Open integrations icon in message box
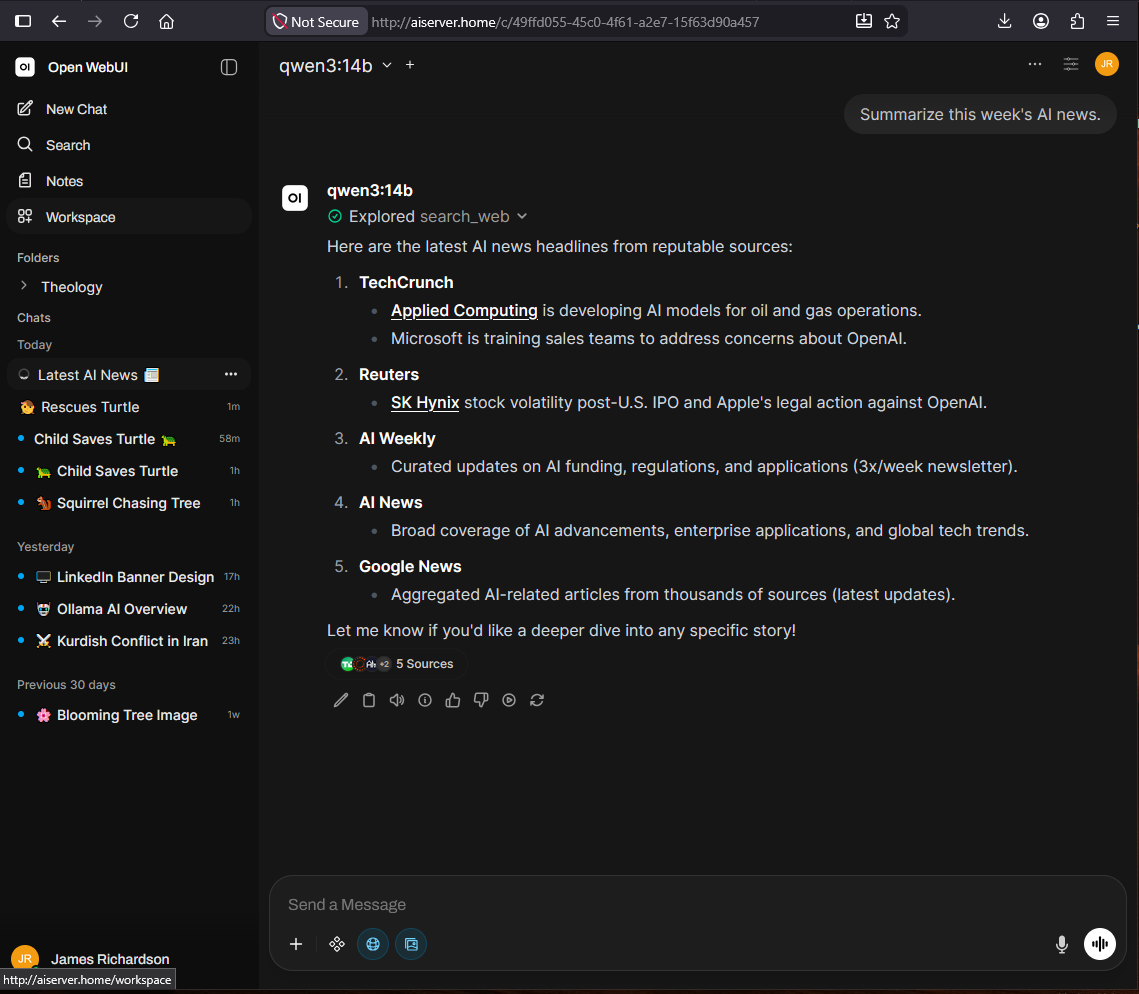1139x994 pixels. (x=337, y=944)
